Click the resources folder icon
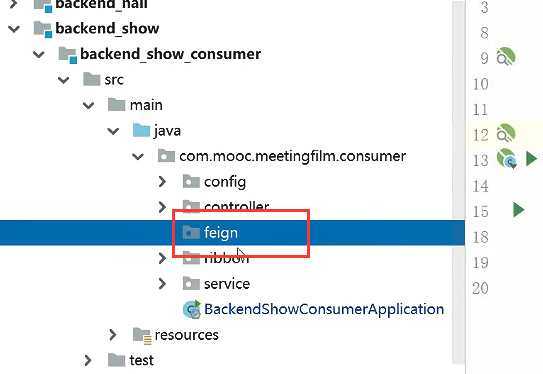 [142, 335]
